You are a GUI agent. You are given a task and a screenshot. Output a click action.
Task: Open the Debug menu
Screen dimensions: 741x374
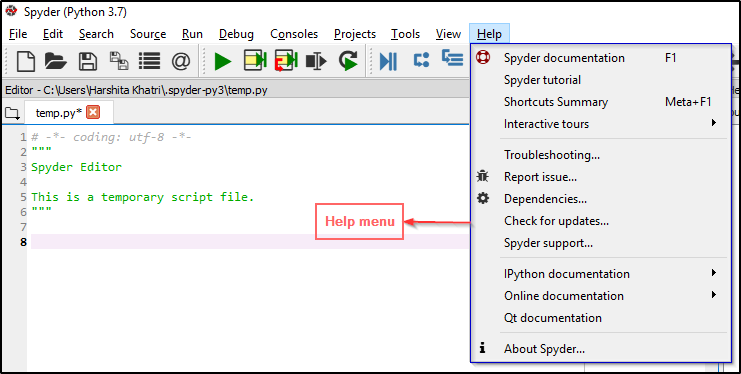(x=236, y=34)
